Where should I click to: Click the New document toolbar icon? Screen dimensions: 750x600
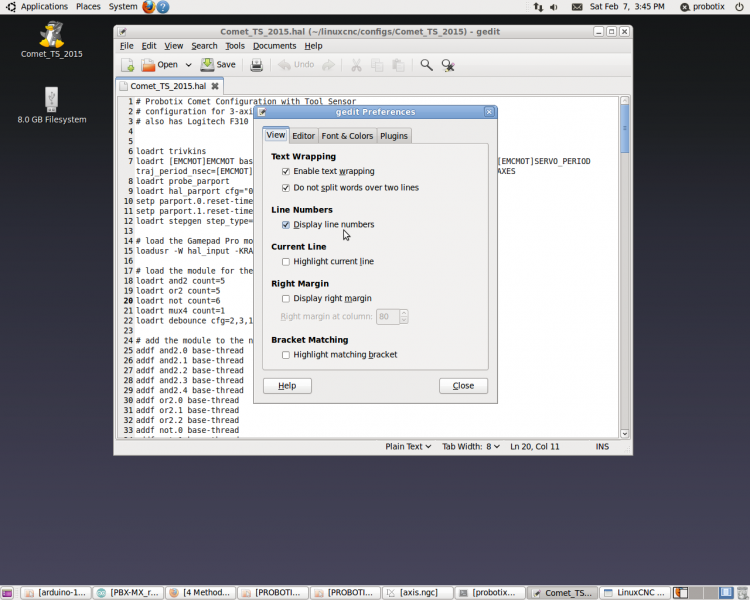coord(128,65)
